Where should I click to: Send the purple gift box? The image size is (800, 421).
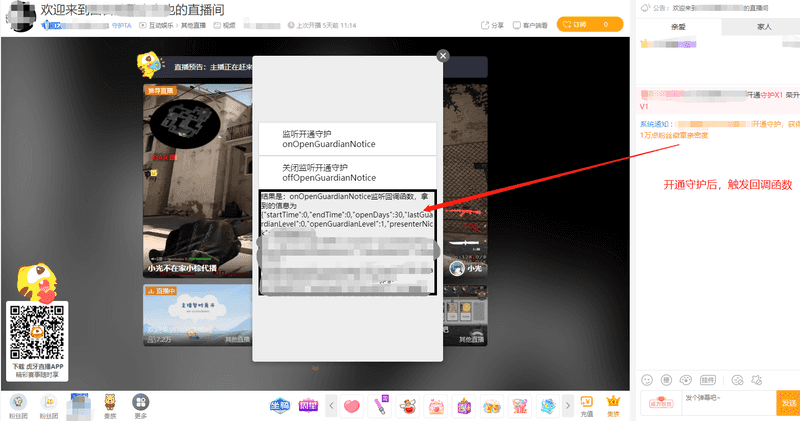pyautogui.click(x=464, y=406)
